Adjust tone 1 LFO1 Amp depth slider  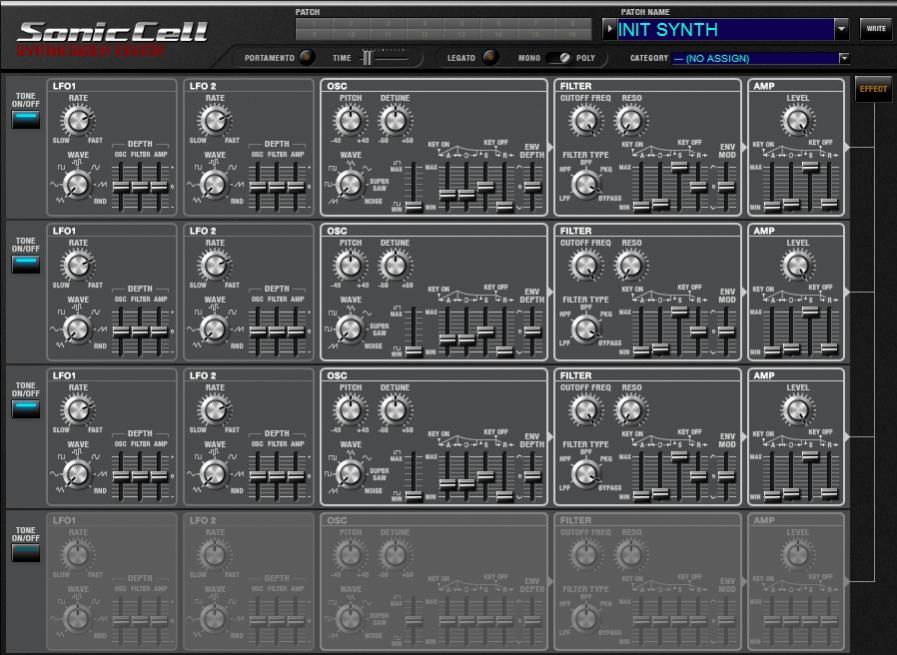[x=159, y=186]
